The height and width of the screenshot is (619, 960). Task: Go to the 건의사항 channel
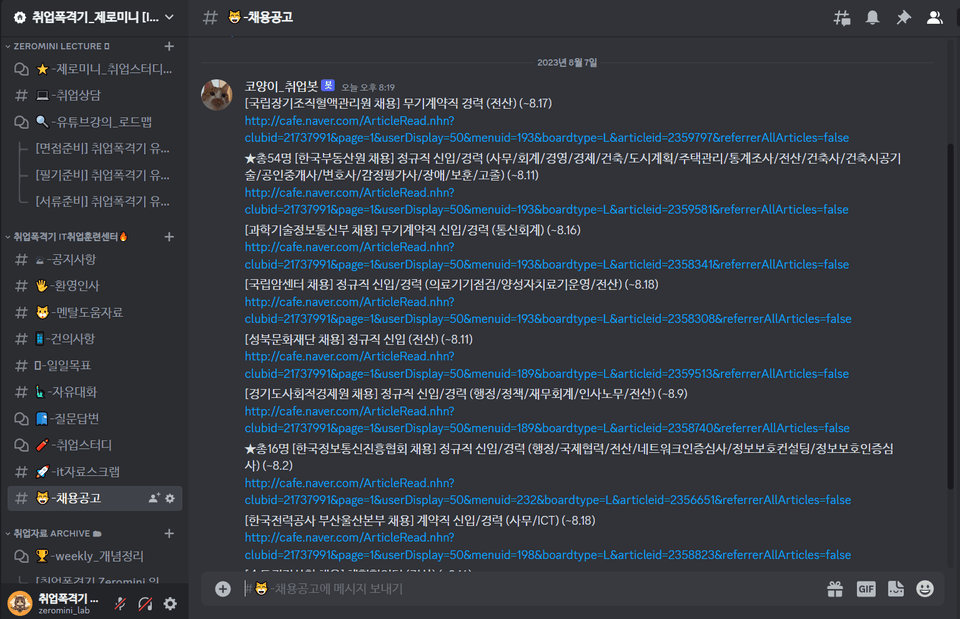(x=94, y=339)
